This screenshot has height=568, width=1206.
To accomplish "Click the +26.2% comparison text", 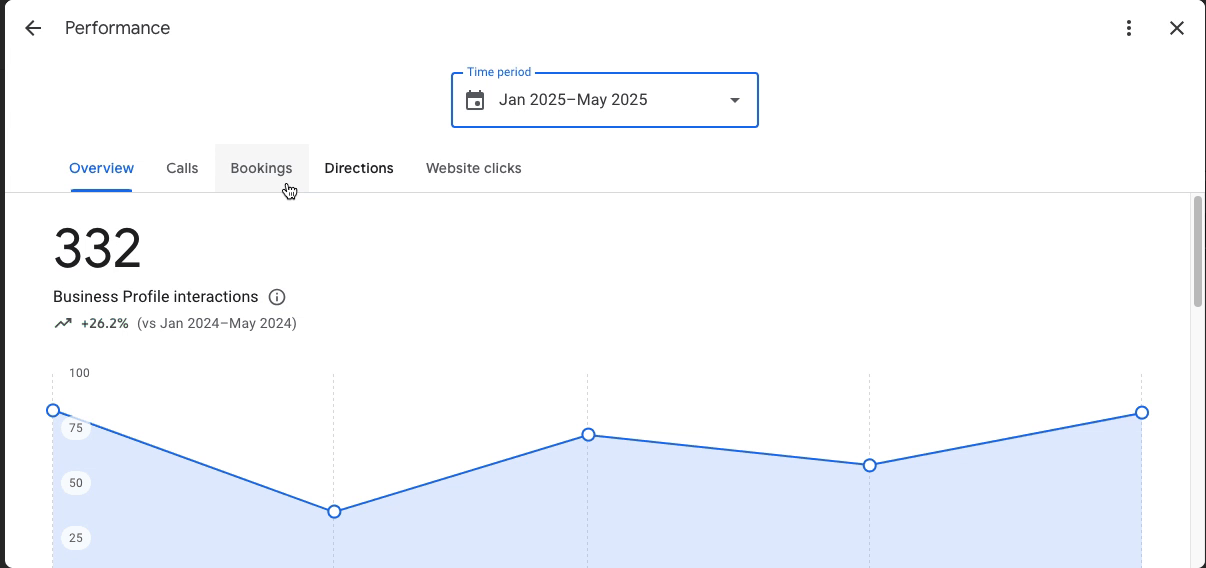I will (105, 323).
